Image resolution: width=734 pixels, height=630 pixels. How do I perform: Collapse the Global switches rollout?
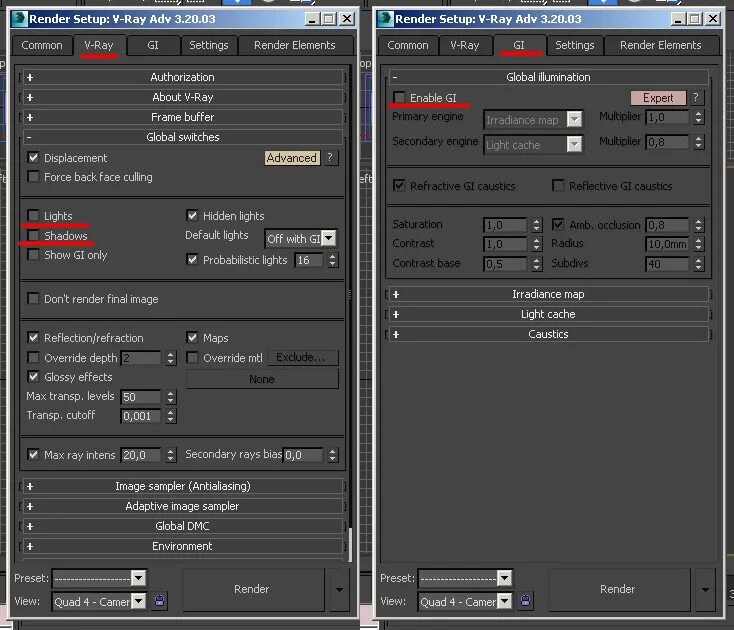(x=183, y=137)
